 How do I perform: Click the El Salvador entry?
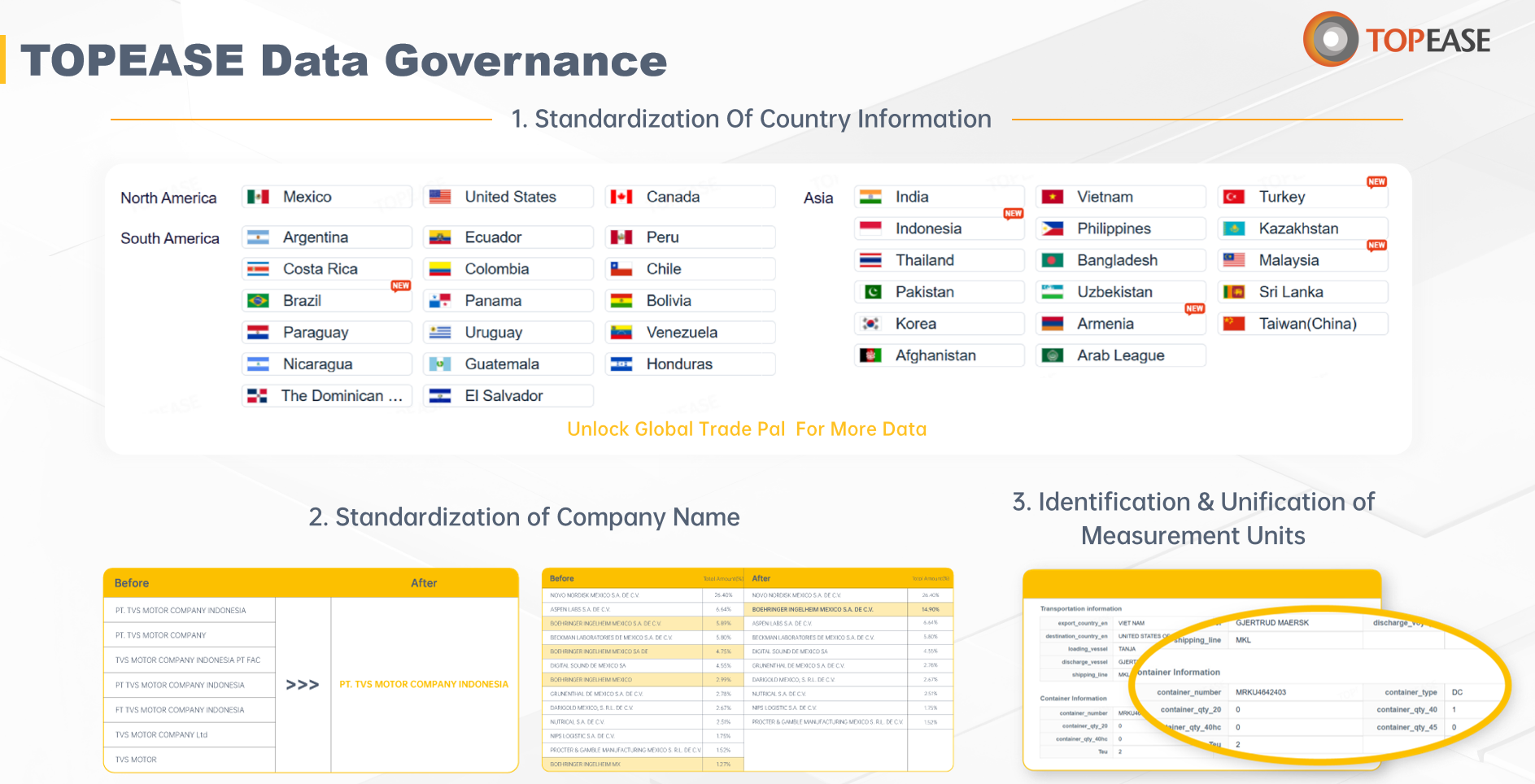pos(508,396)
